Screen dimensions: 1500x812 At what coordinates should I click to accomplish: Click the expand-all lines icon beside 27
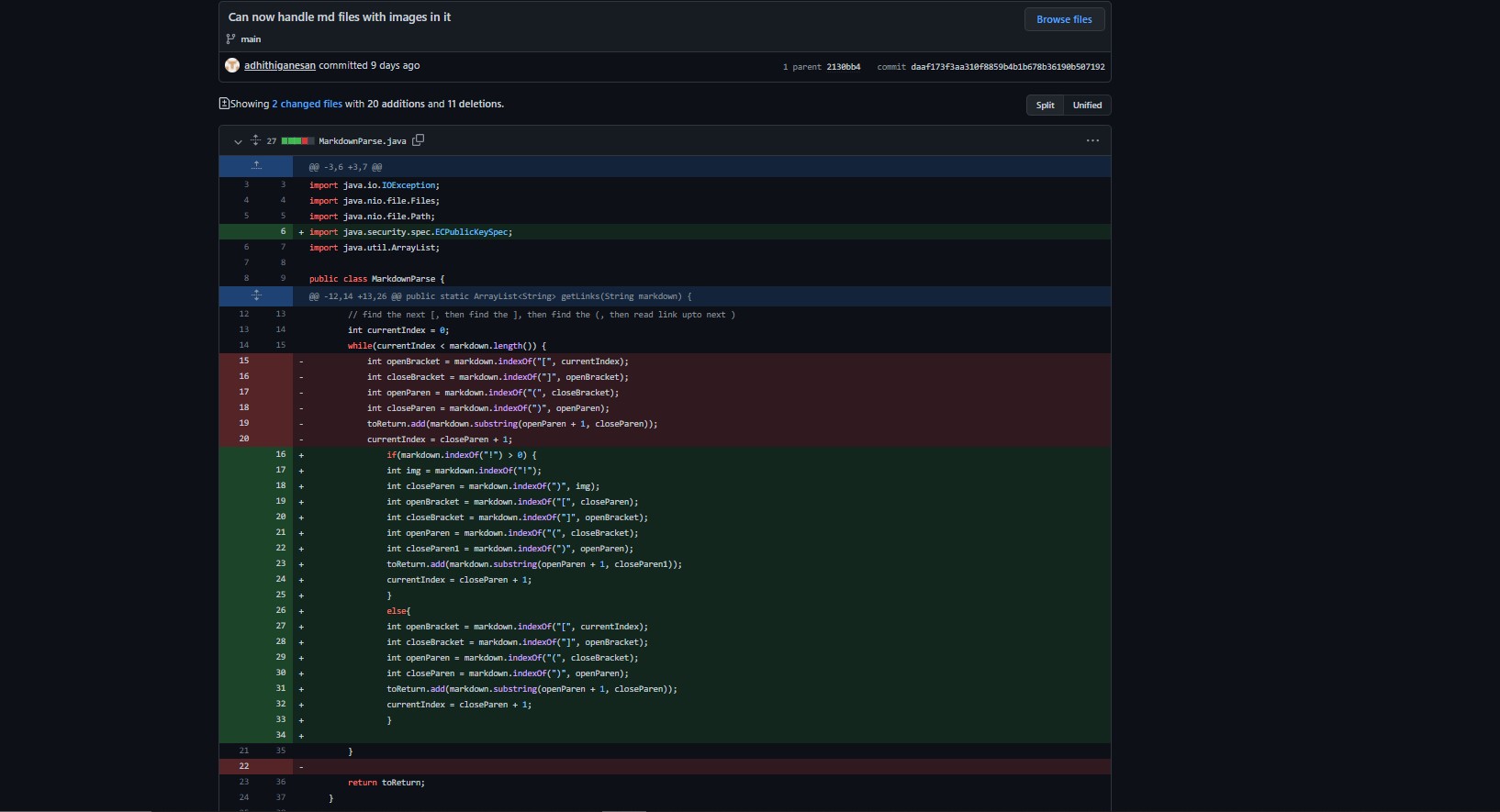pos(255,140)
